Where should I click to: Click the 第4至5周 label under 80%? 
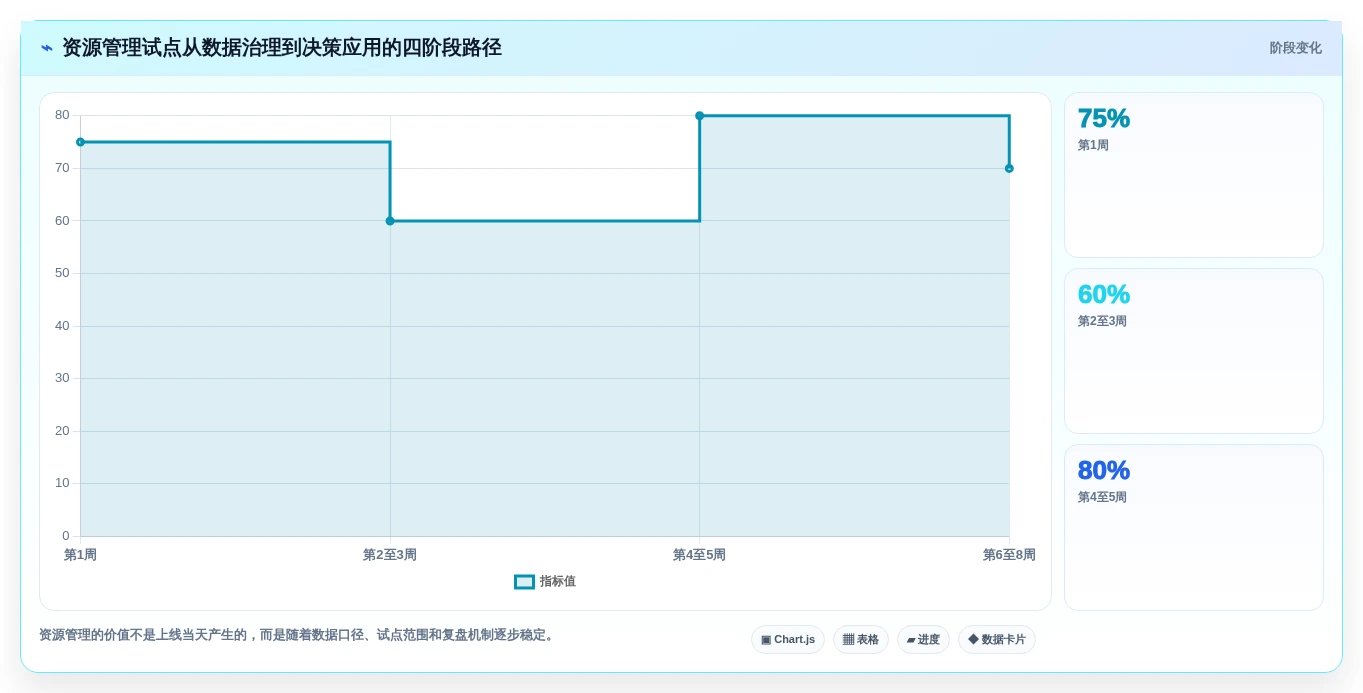pos(1102,498)
